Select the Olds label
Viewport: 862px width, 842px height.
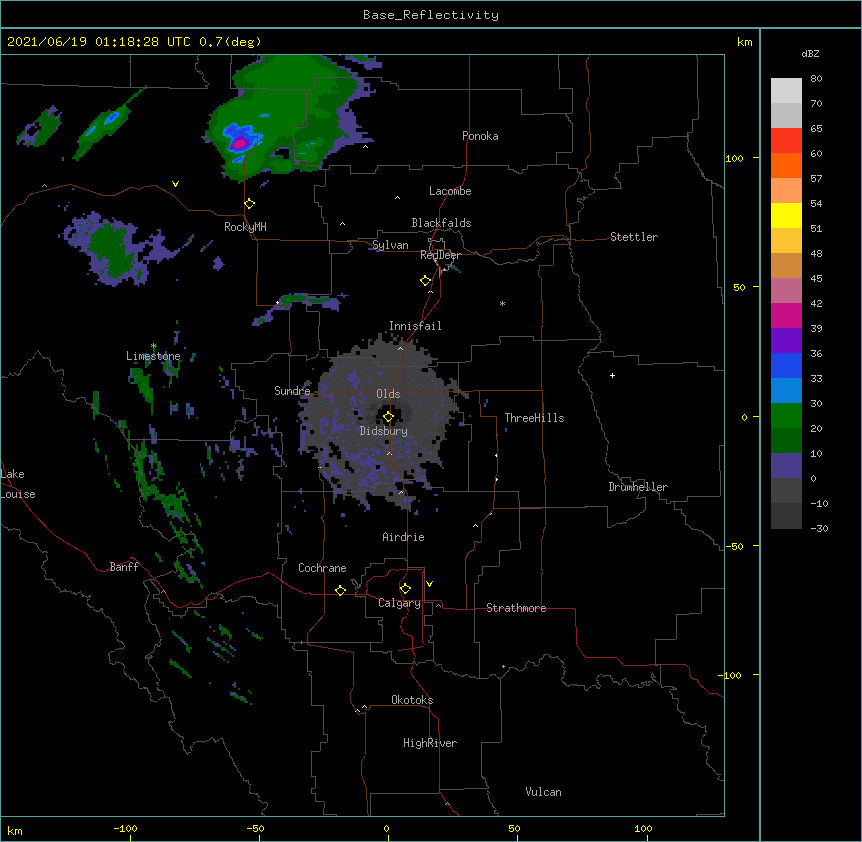tap(388, 394)
